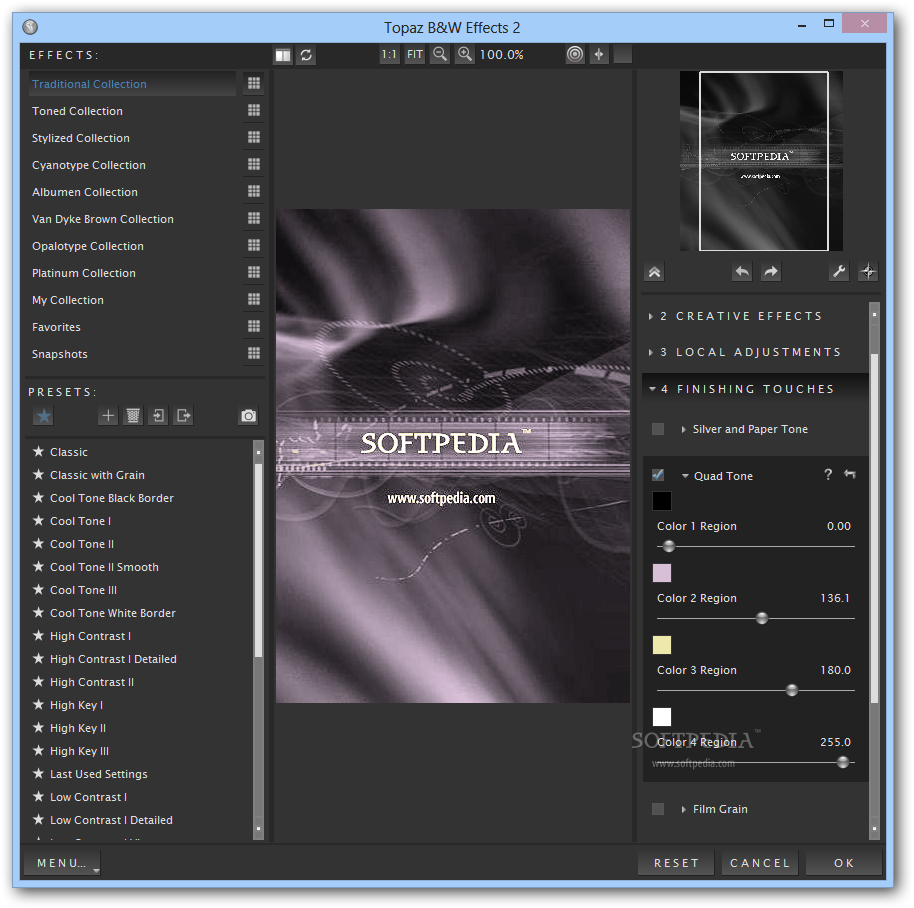The width and height of the screenshot is (914, 908).
Task: Open grid view for Albumen Collection
Action: point(254,191)
